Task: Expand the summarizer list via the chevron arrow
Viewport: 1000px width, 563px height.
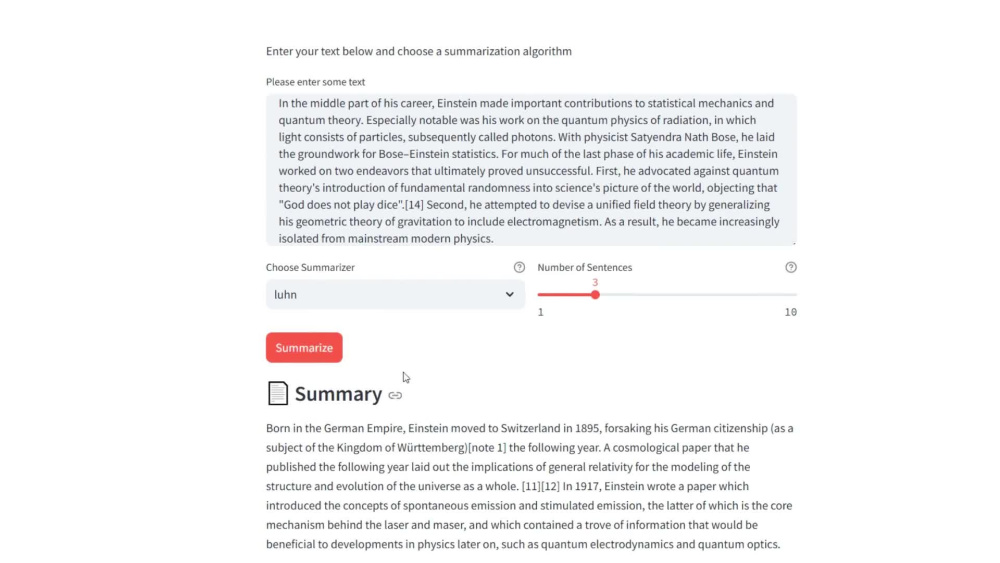Action: tap(510, 295)
